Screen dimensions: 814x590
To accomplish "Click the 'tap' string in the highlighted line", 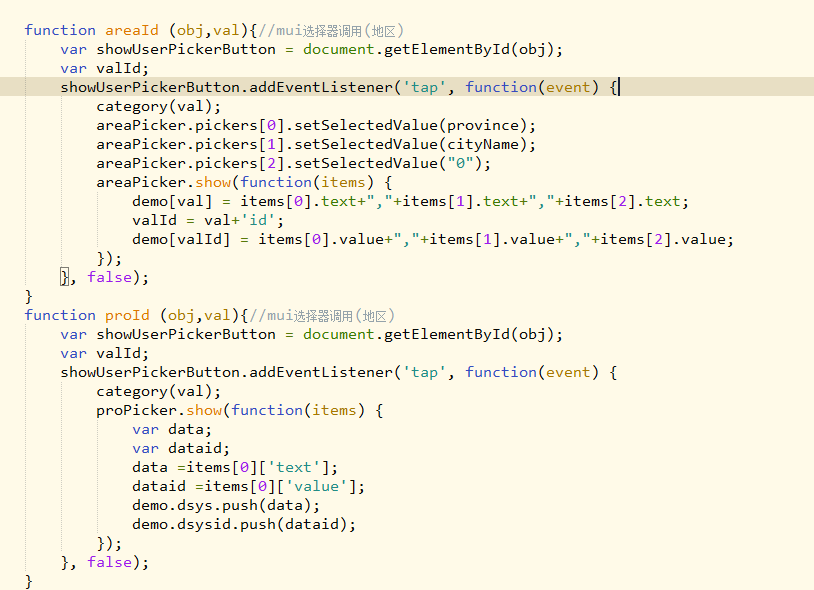I will pos(424,87).
